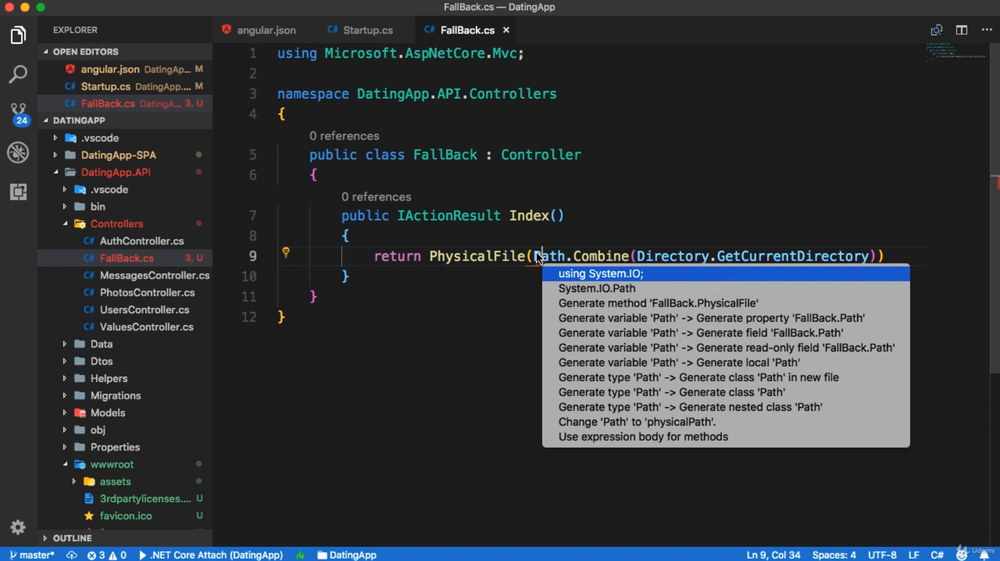
Task: Click '0 references' above Index method
Action: pyautogui.click(x=376, y=197)
